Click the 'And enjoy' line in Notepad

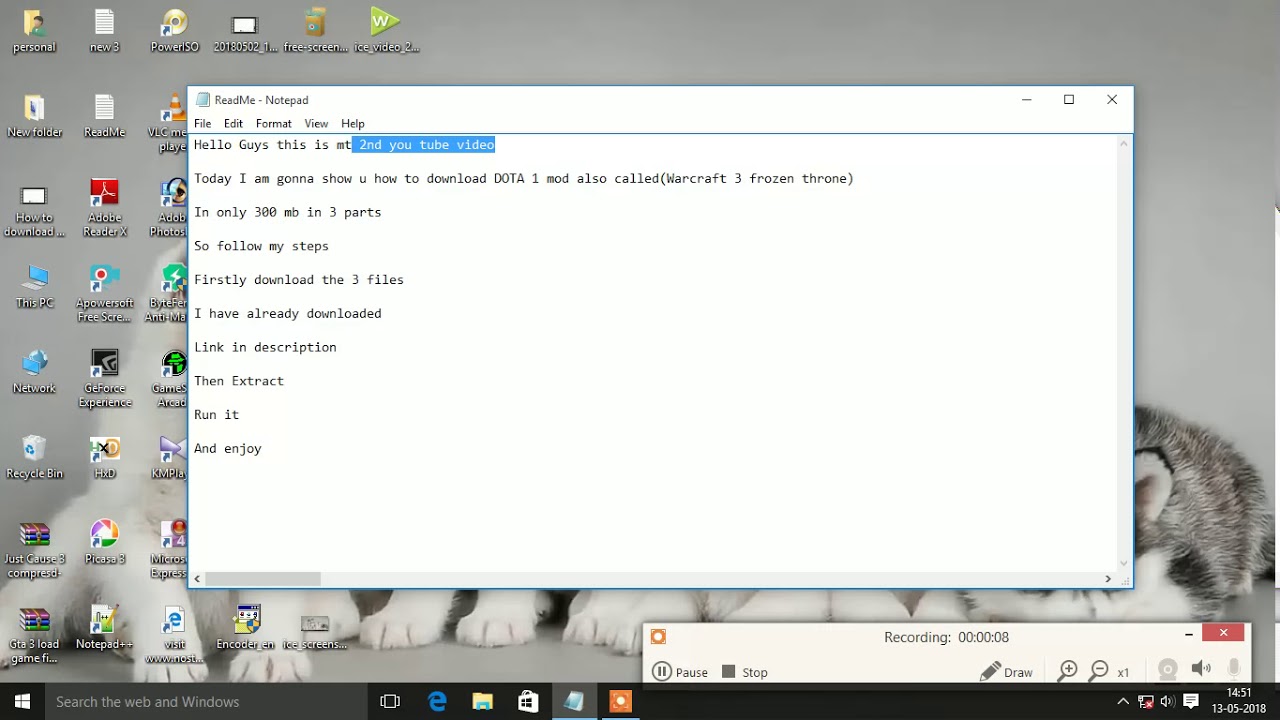click(x=228, y=448)
